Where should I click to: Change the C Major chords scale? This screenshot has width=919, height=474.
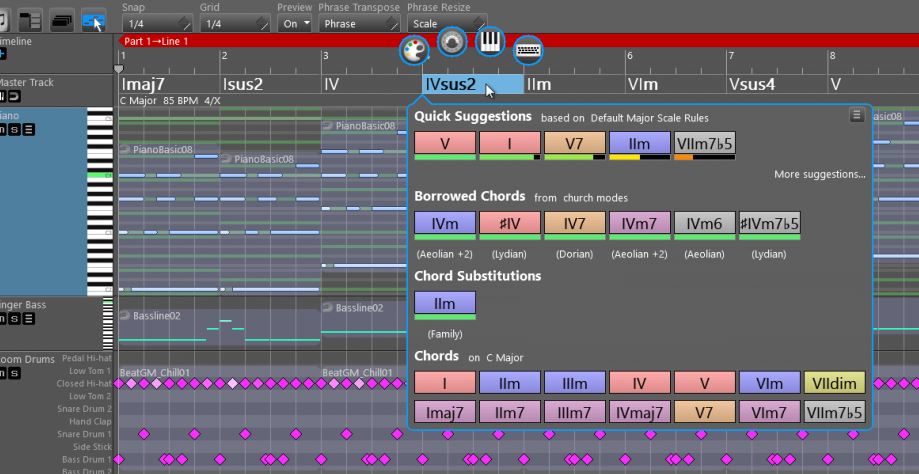(x=505, y=357)
